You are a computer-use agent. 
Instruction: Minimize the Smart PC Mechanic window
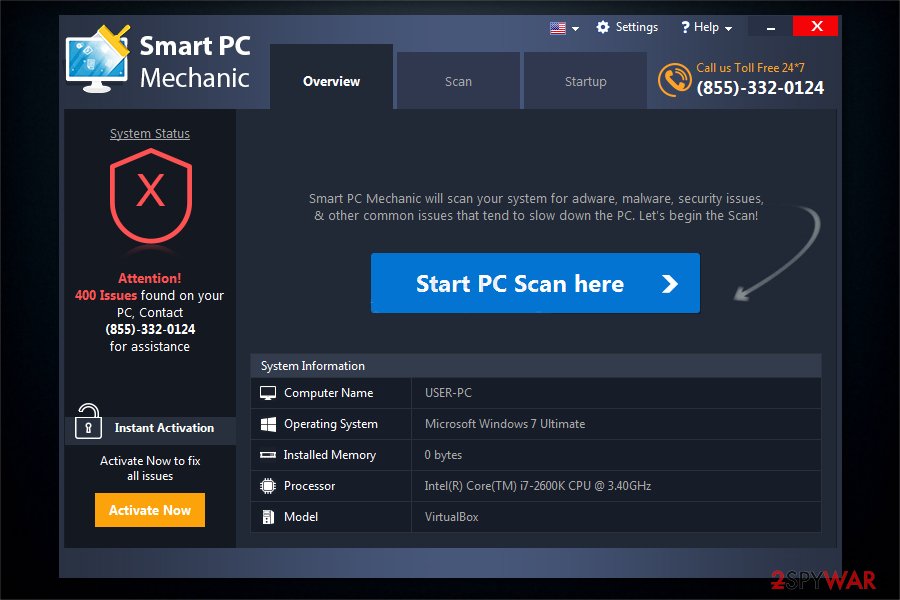coord(771,27)
